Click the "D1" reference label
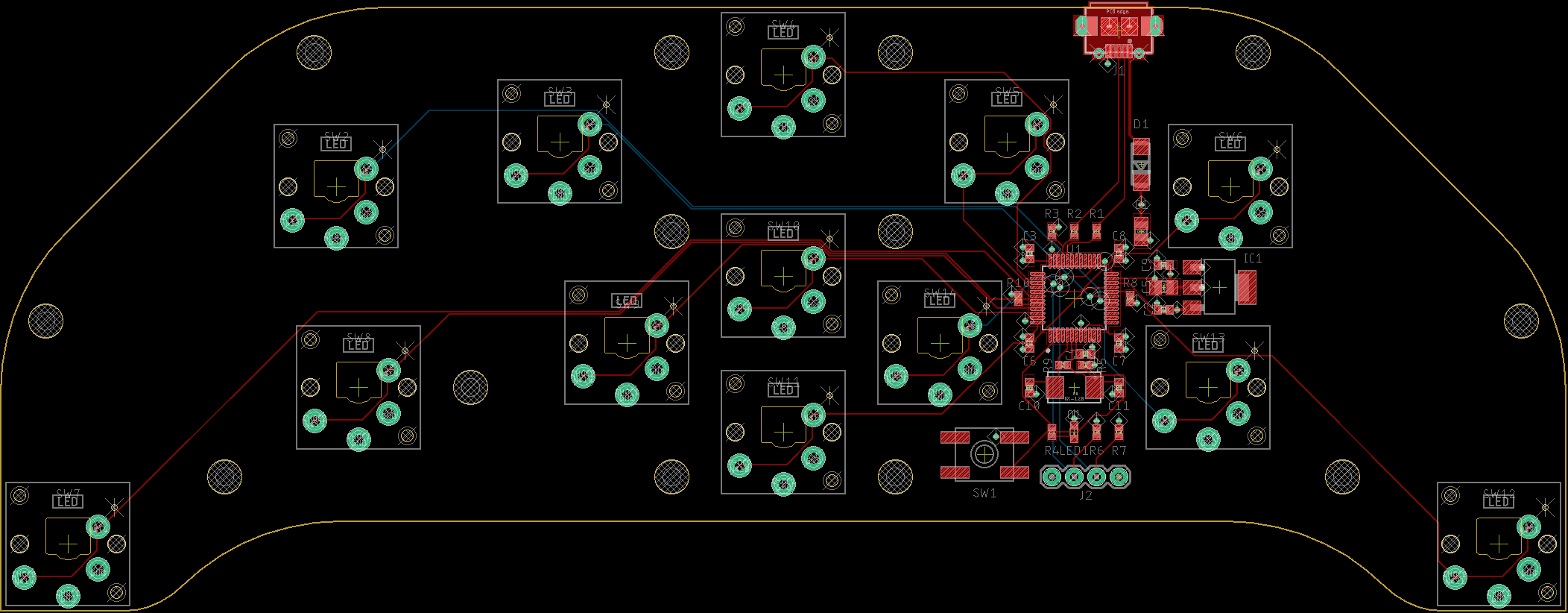This screenshot has width=1568, height=613. tap(1141, 125)
